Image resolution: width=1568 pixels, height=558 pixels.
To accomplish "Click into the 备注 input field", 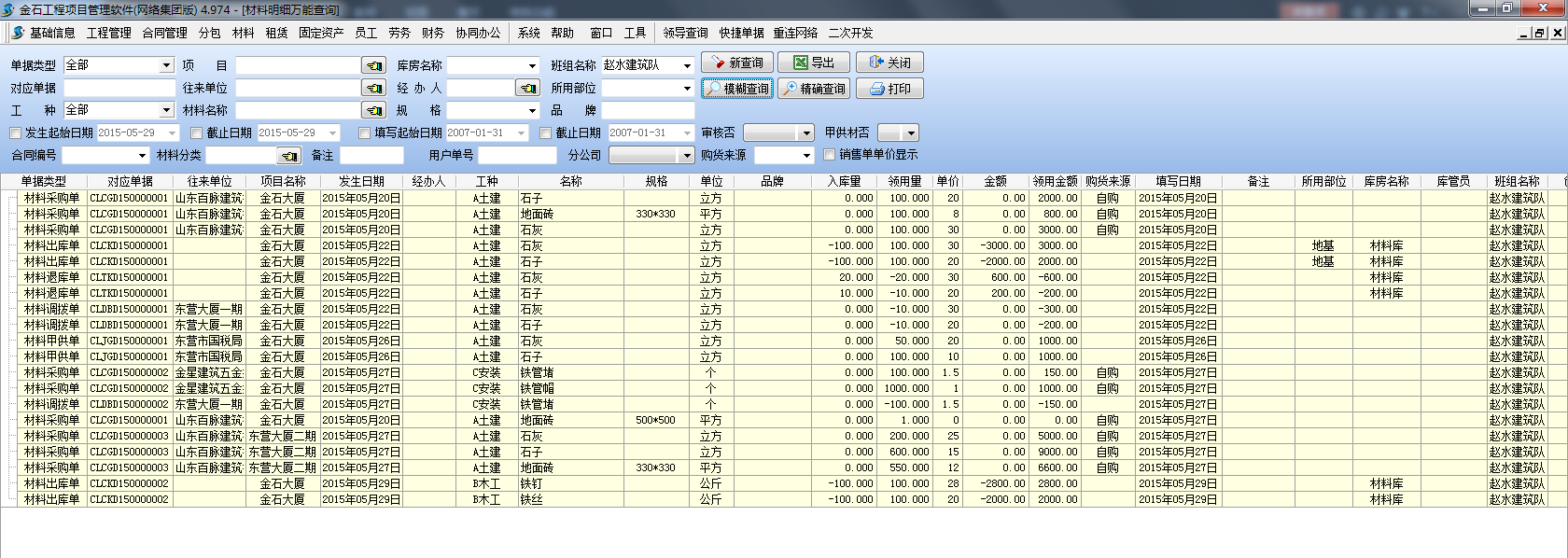I will coord(371,155).
